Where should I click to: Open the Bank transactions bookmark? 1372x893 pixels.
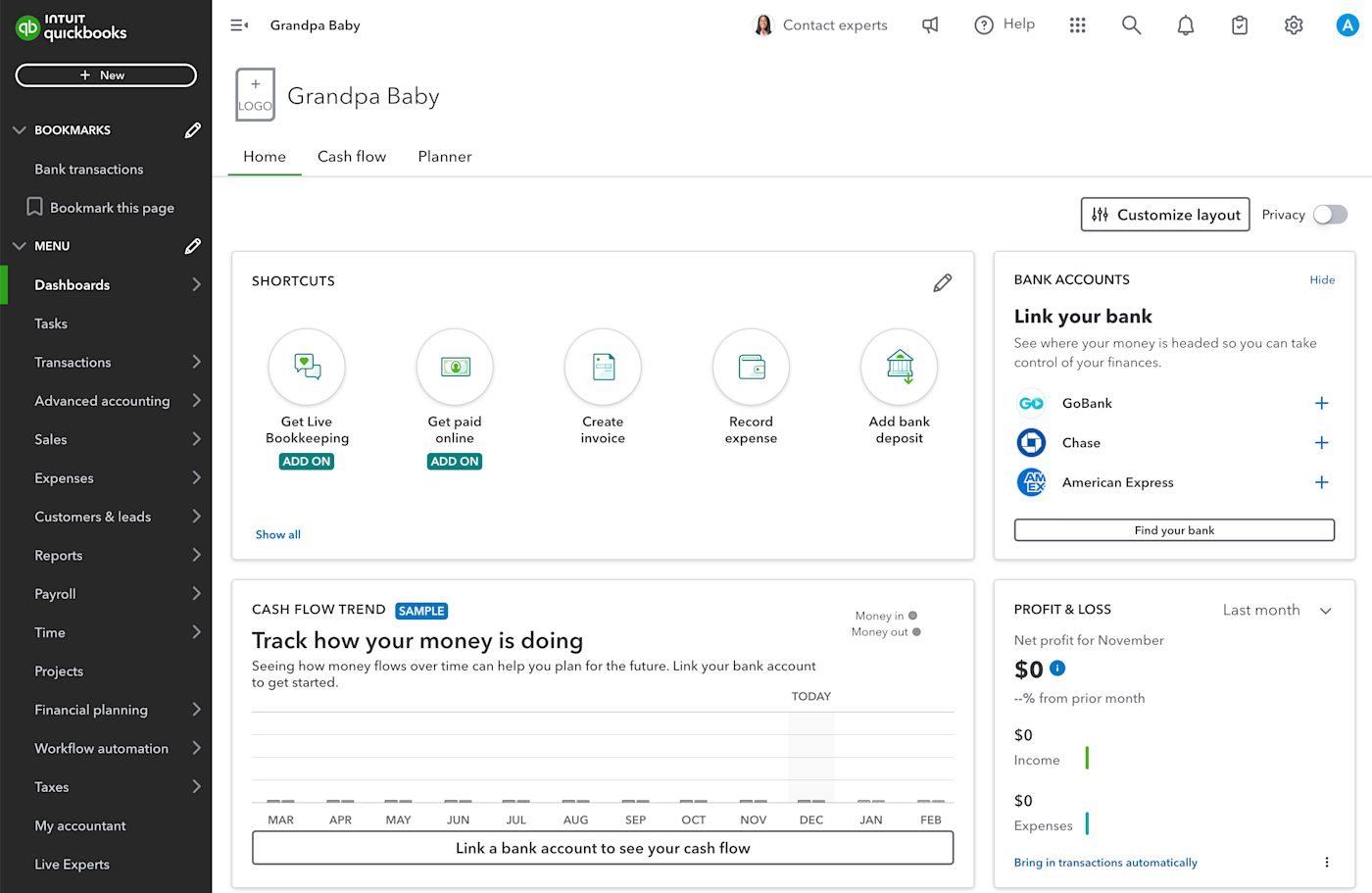(89, 170)
